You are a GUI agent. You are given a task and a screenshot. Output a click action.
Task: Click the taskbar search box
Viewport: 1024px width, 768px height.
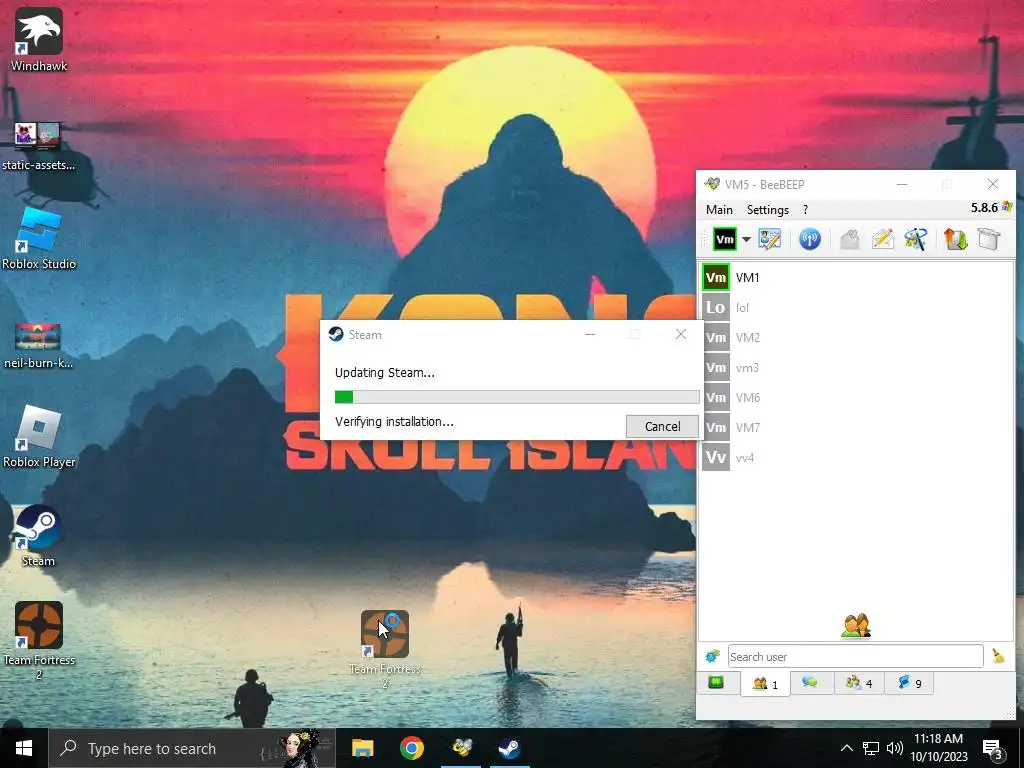coord(192,748)
